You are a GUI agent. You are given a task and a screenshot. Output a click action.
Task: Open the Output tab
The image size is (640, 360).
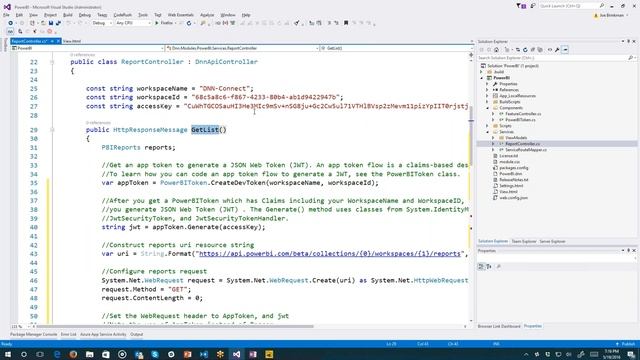click(136, 334)
